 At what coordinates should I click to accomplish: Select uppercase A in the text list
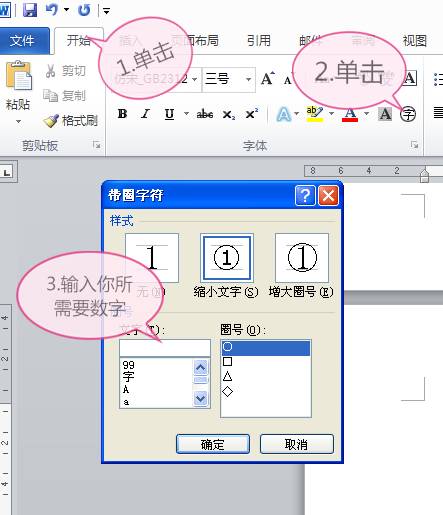click(x=126, y=389)
